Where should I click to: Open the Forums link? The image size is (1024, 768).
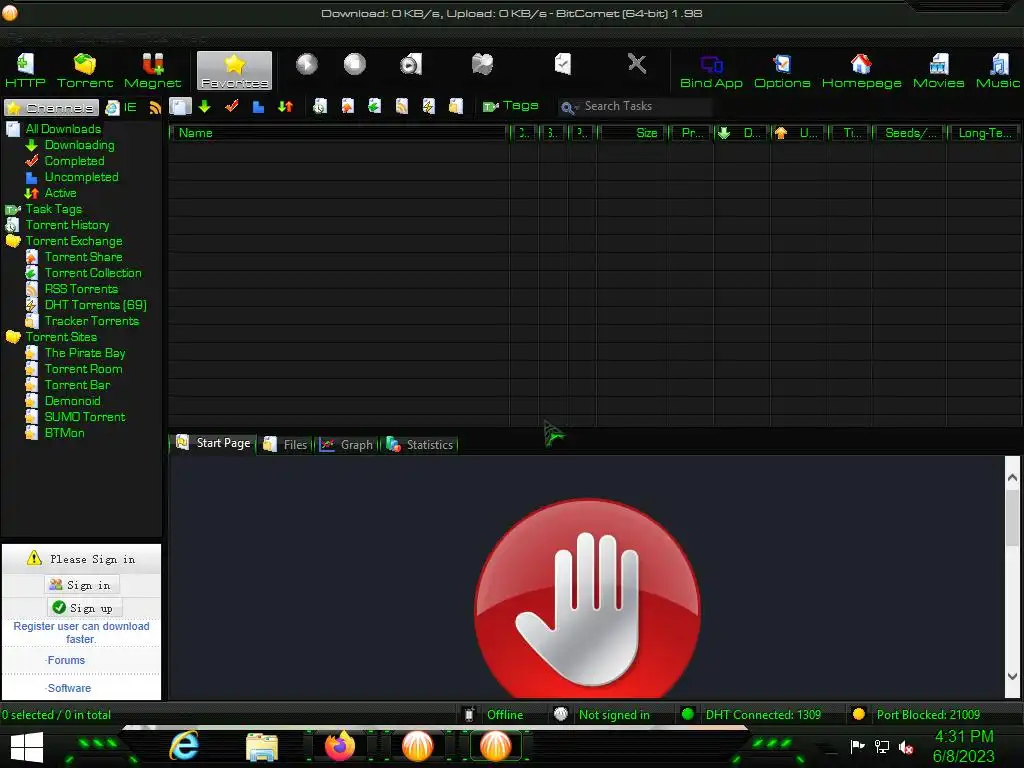click(66, 660)
